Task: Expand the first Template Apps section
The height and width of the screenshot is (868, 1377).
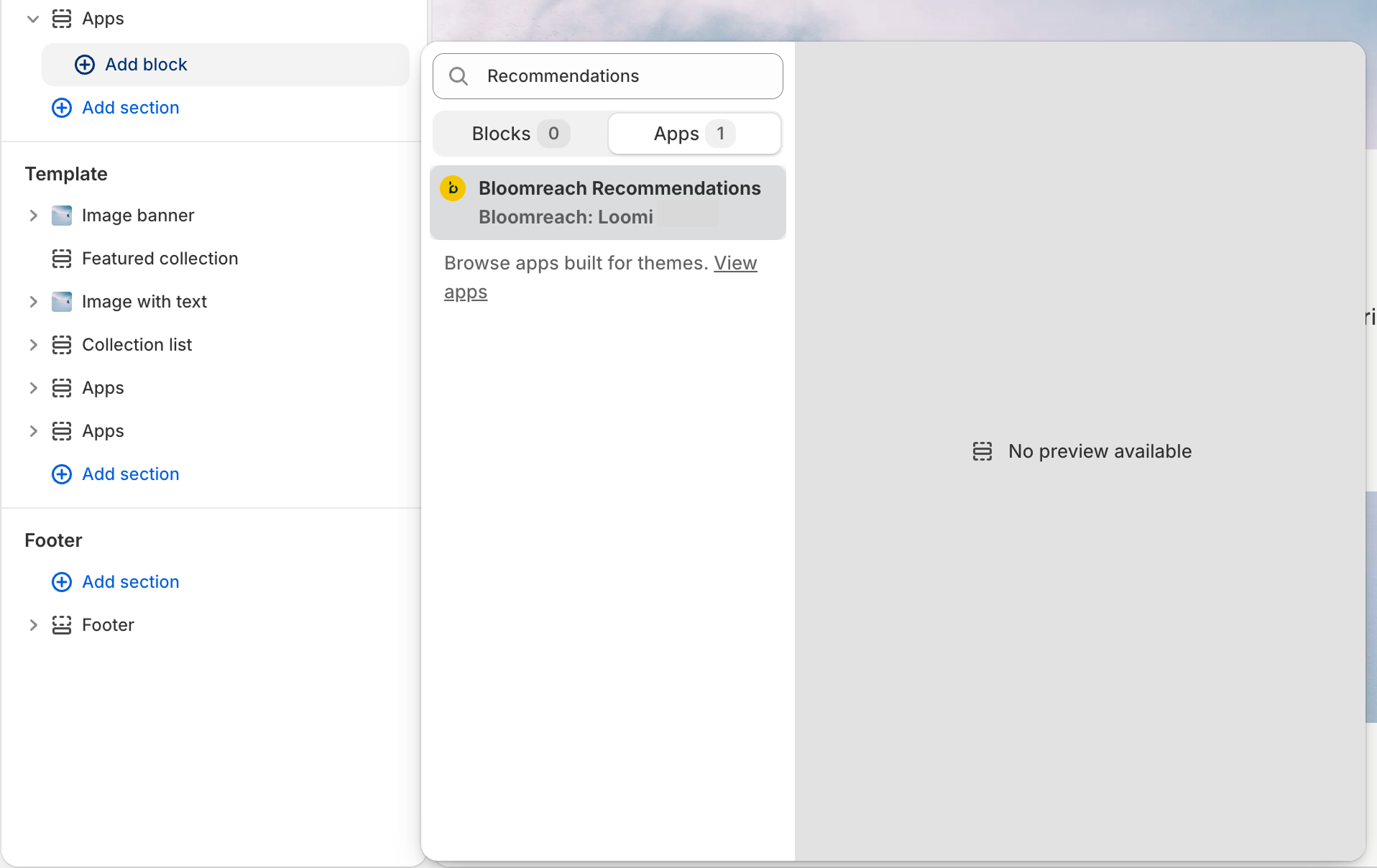Action: tap(33, 388)
